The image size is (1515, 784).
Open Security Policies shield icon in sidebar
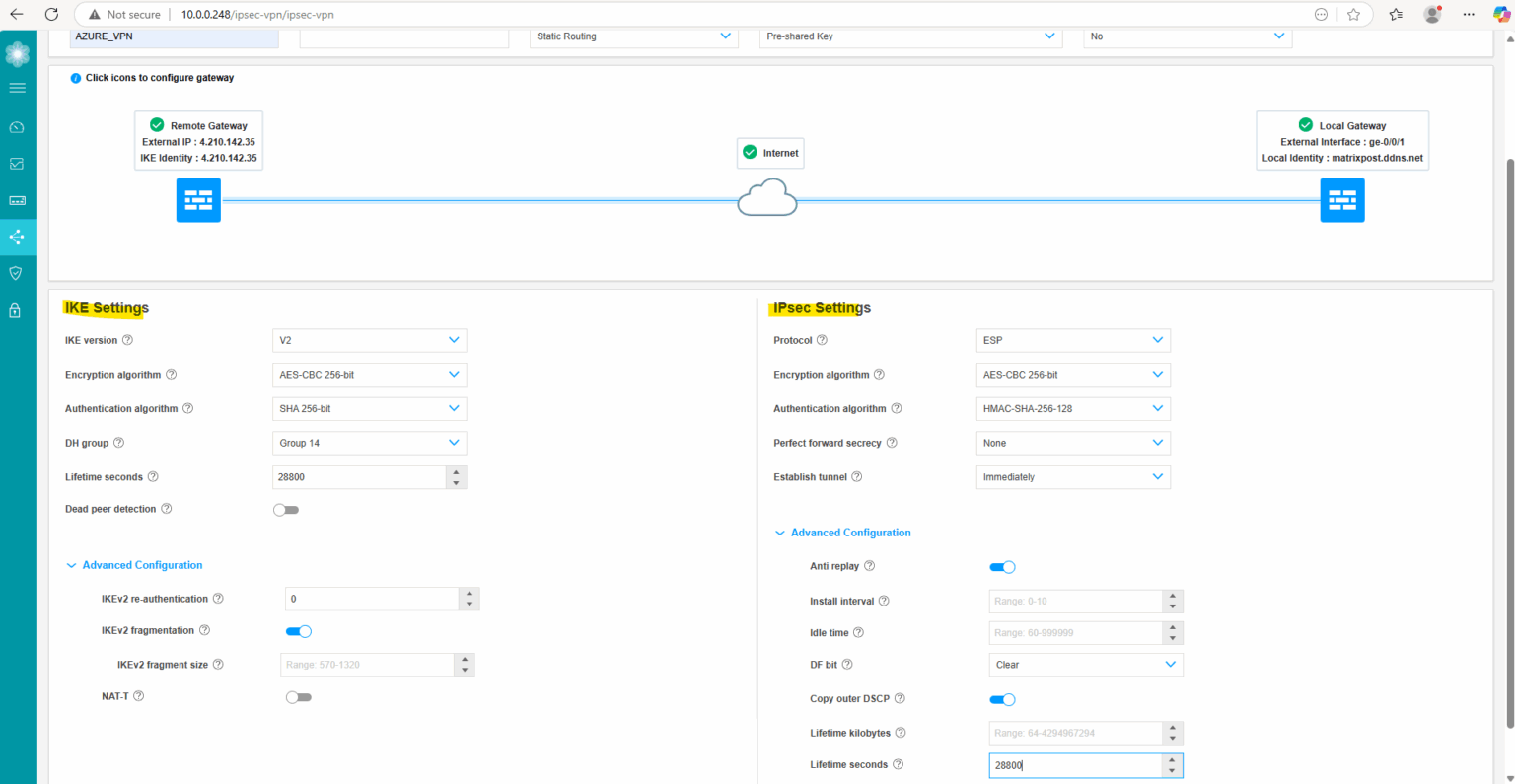tap(18, 273)
